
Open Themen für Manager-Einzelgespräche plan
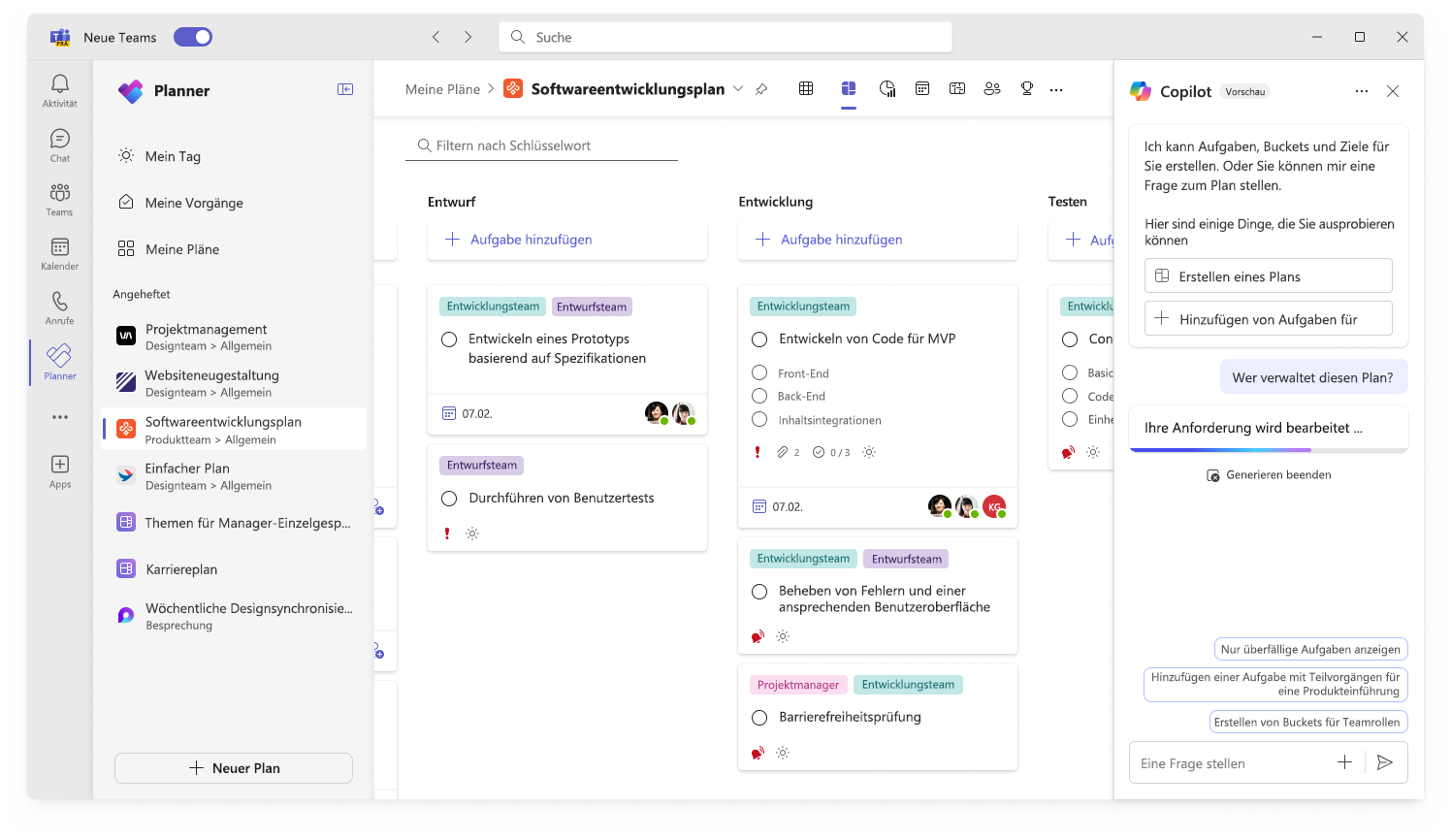[x=234, y=523]
